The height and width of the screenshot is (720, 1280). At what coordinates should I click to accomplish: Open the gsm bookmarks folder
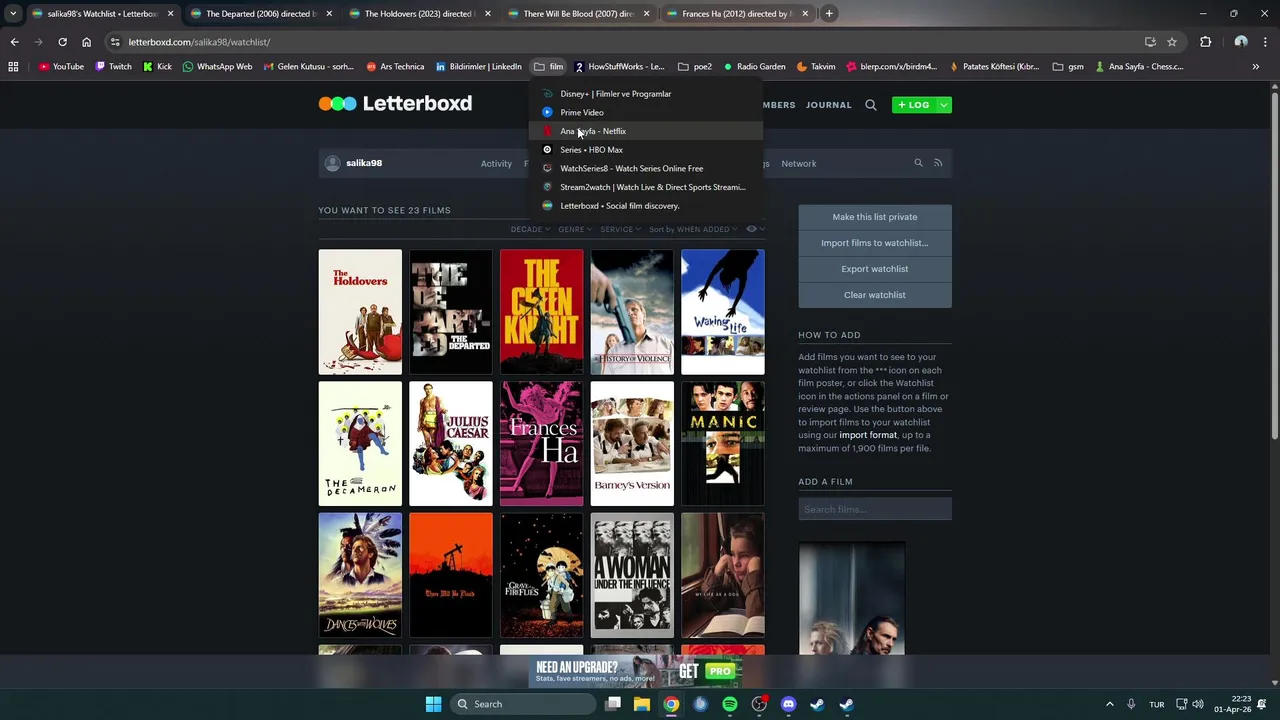[1068, 67]
